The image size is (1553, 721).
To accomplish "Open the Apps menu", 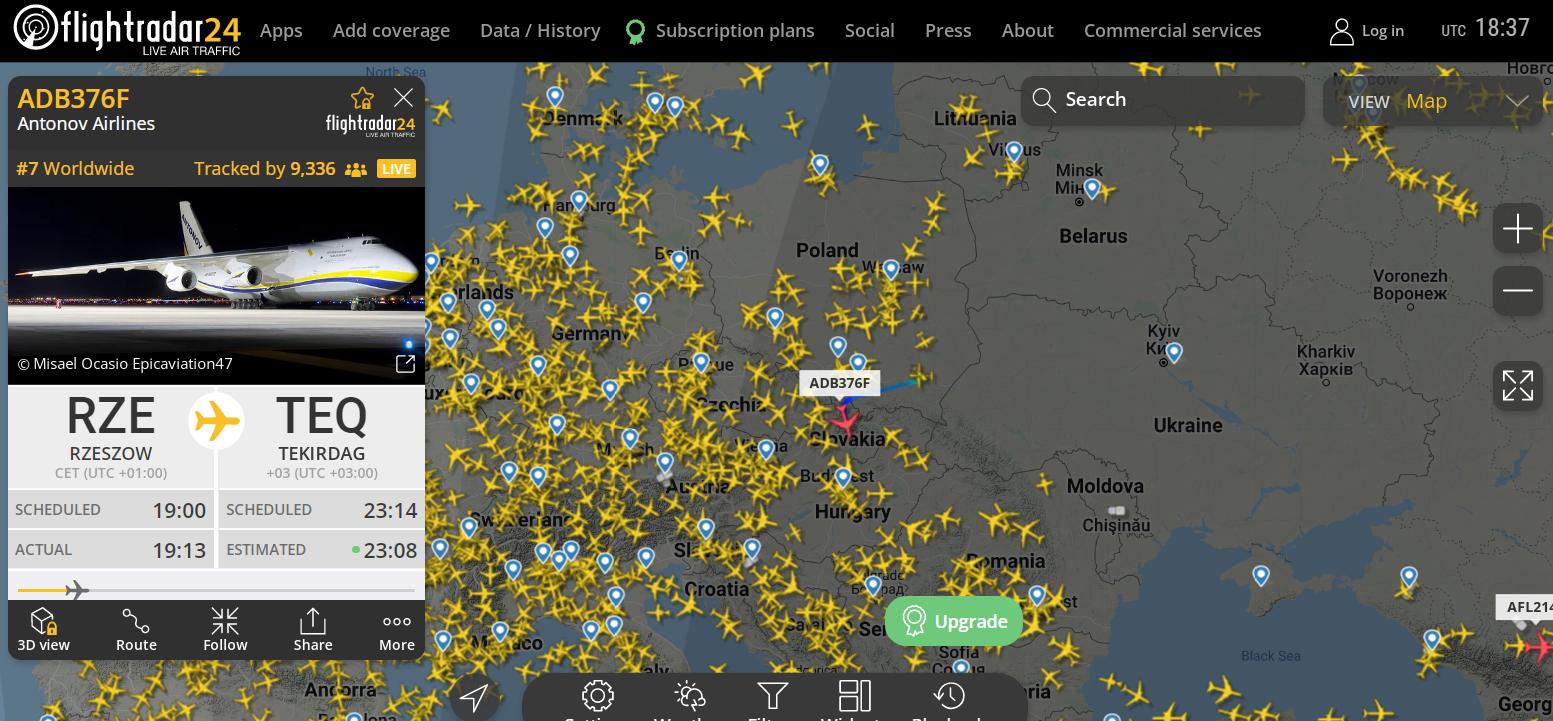I will 281,31.
